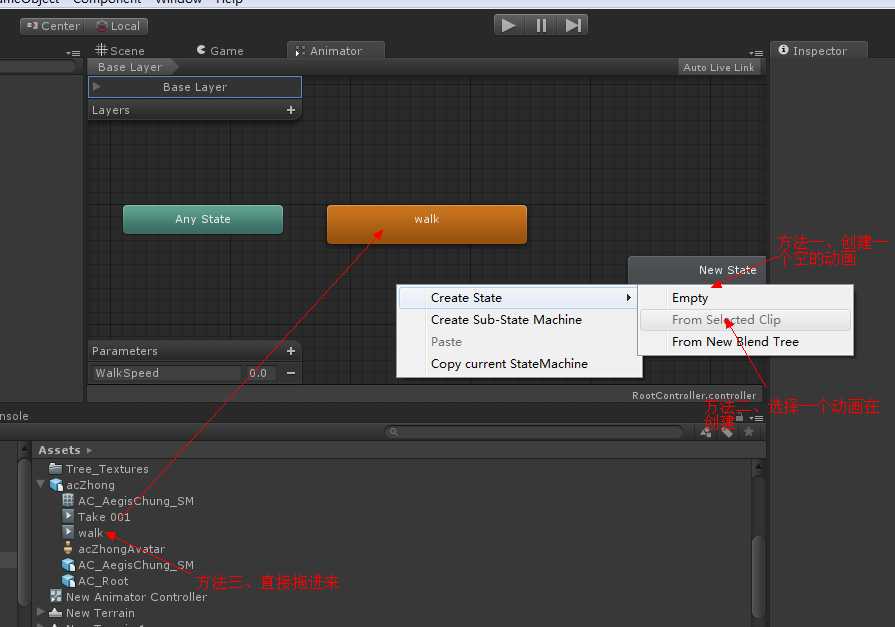Image resolution: width=895 pixels, height=627 pixels.
Task: Open the left panel options menu icon
Action: point(73,53)
